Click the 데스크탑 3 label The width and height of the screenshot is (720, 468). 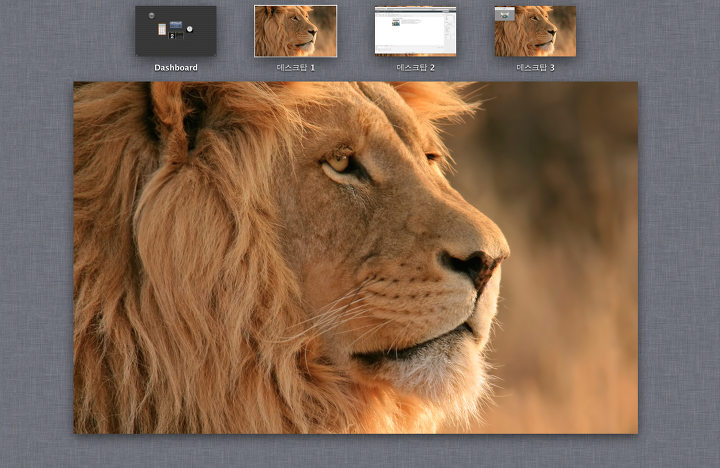tap(535, 68)
